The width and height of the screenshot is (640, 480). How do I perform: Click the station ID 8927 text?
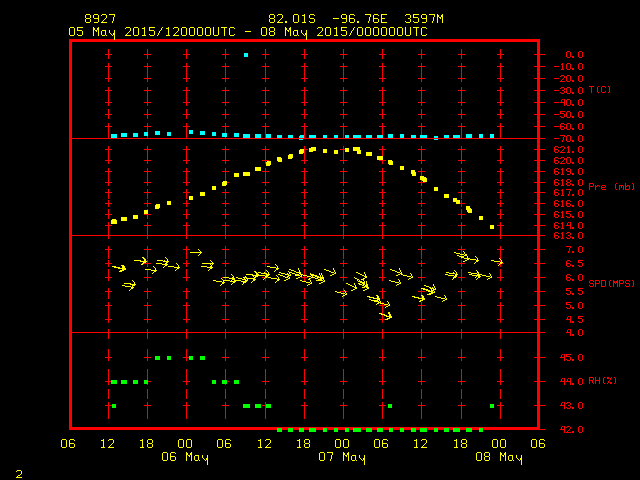tap(100, 19)
